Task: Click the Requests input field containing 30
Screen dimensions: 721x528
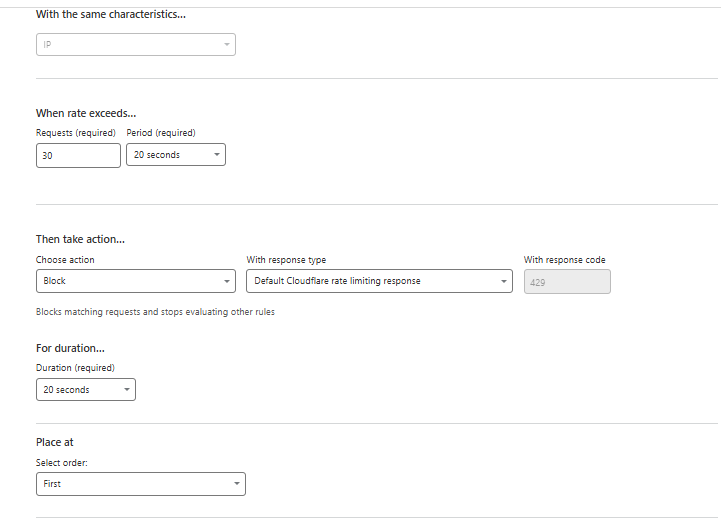Action: pyautogui.click(x=78, y=155)
